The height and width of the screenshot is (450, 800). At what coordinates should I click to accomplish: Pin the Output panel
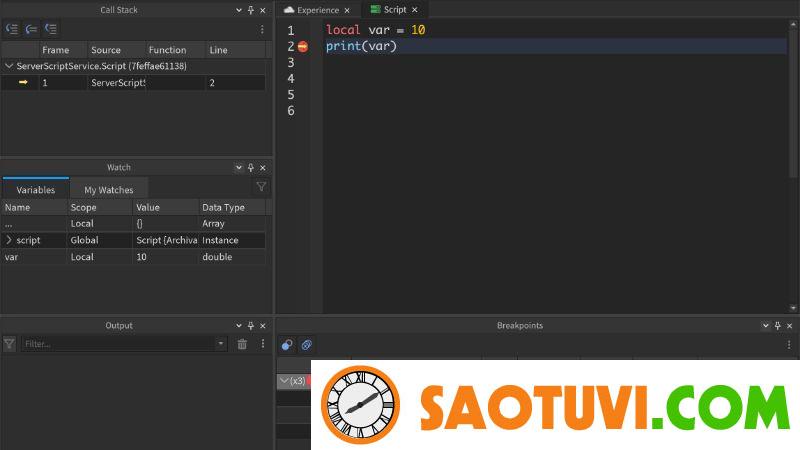point(251,326)
